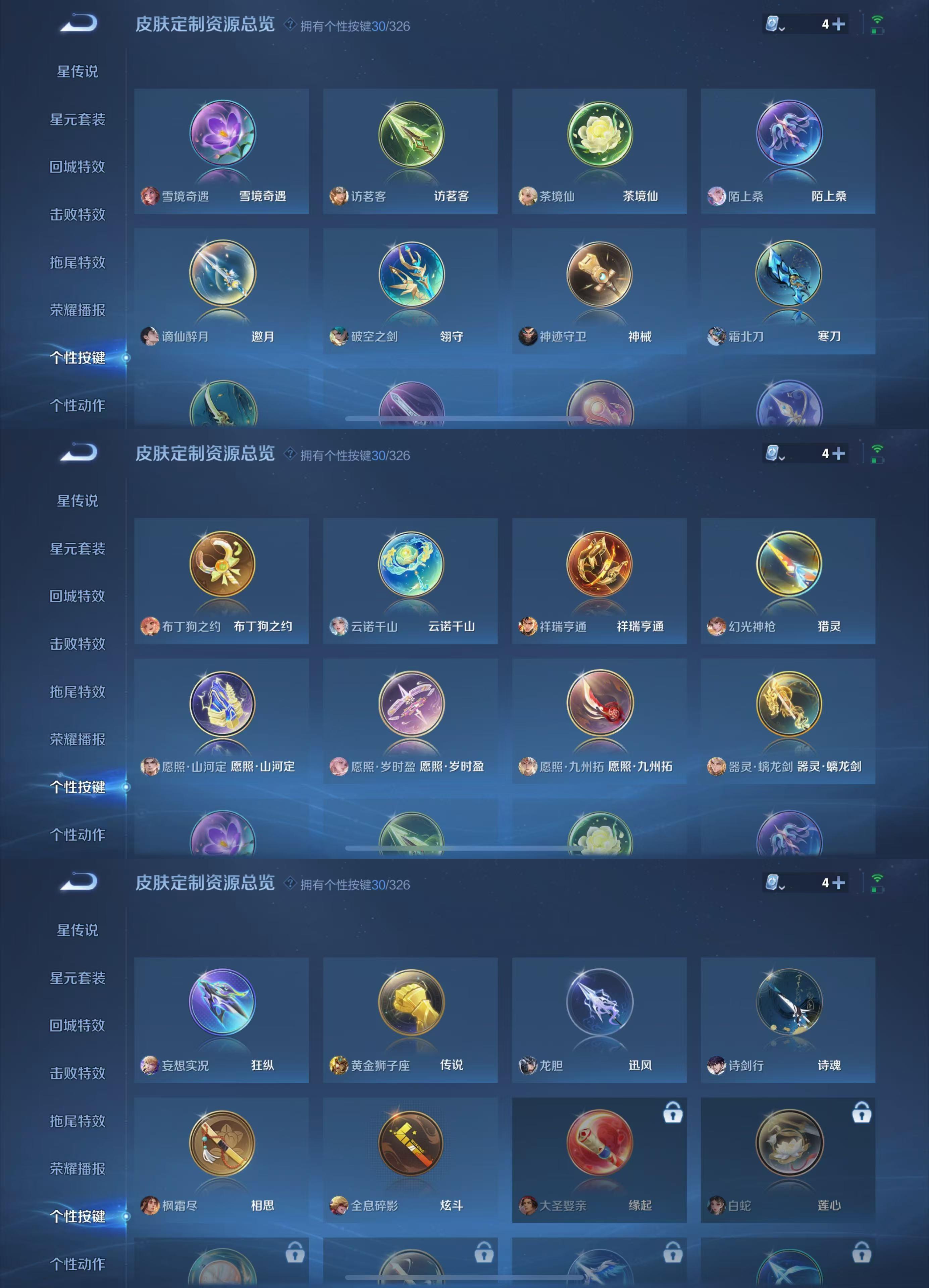Click the hero avatar beside 诗剑行
The height and width of the screenshot is (1288, 929).
click(716, 1065)
